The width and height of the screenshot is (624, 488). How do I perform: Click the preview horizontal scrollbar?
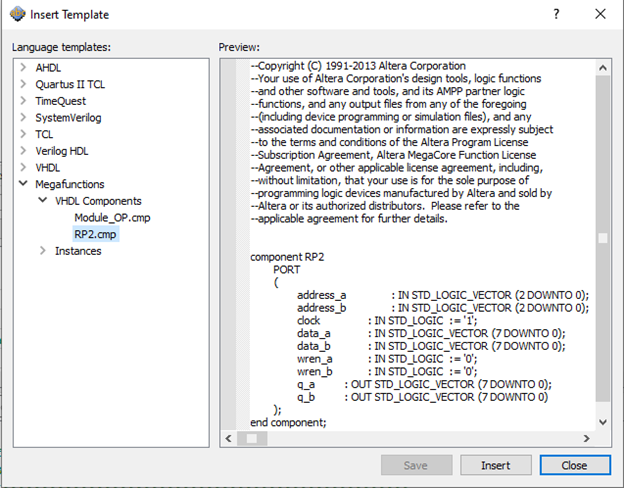click(x=420, y=438)
